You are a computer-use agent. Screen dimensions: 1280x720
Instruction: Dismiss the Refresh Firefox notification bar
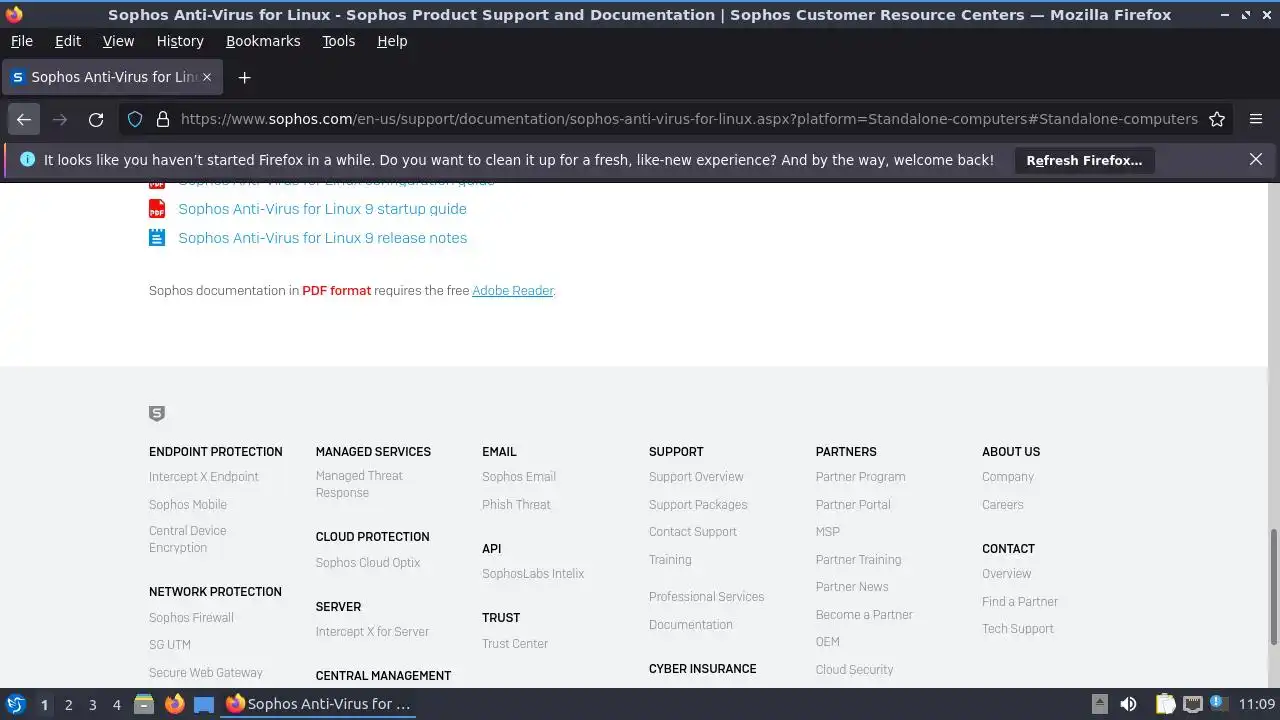[x=1256, y=159]
